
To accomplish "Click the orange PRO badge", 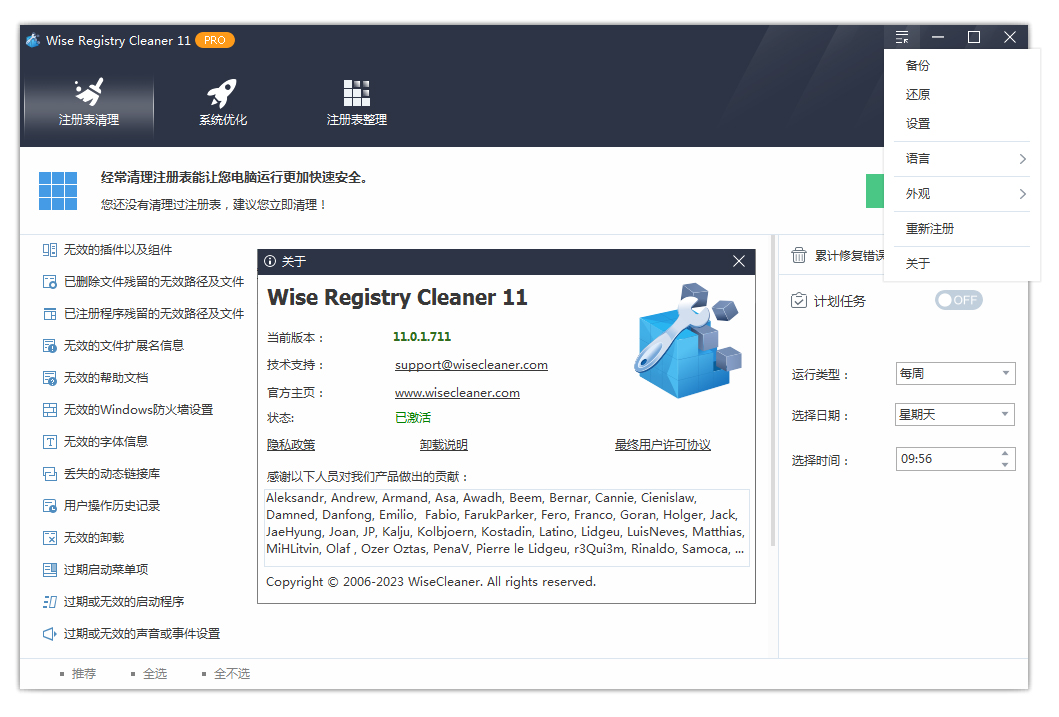I will point(215,41).
